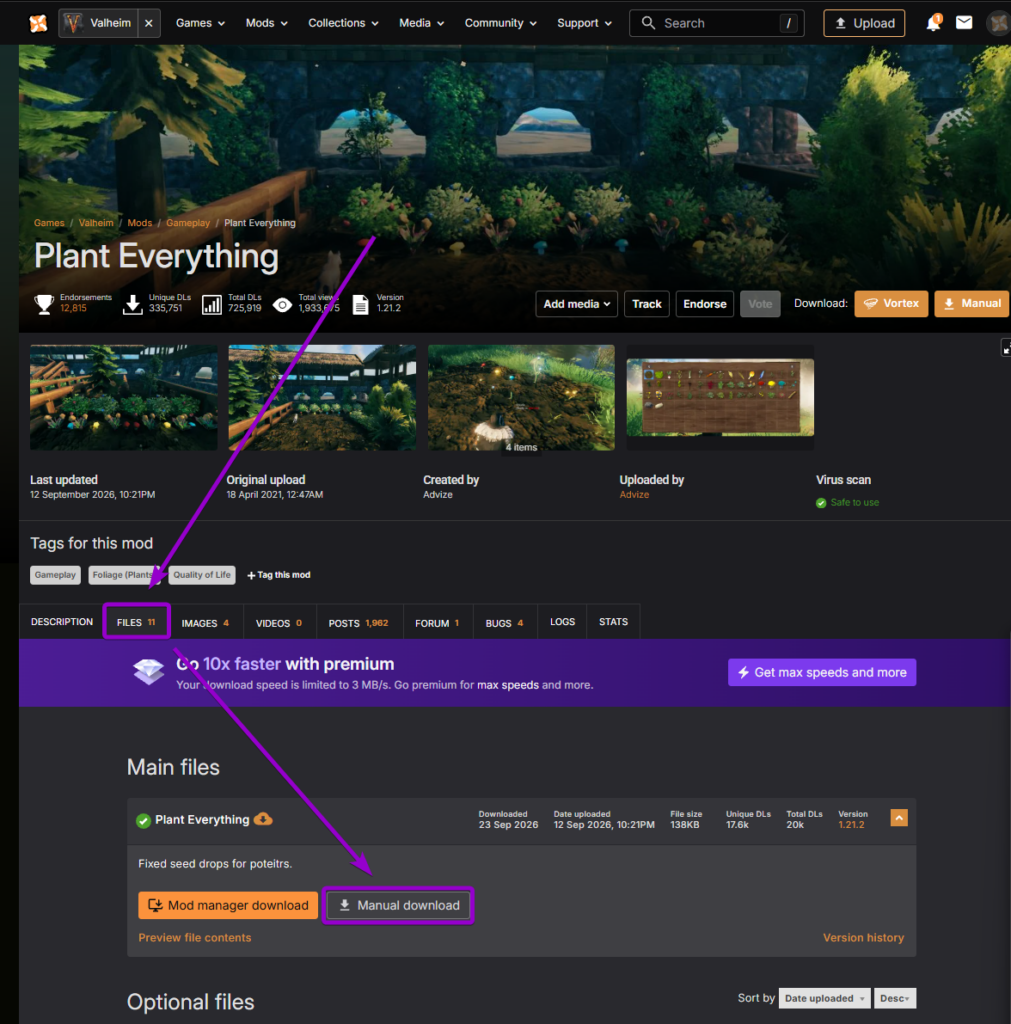The width and height of the screenshot is (1011, 1024).
Task: Switch to the Bugs tab
Action: click(x=505, y=623)
